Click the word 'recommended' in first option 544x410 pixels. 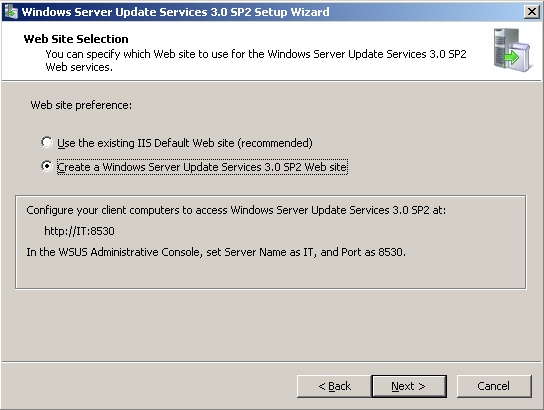coord(275,143)
